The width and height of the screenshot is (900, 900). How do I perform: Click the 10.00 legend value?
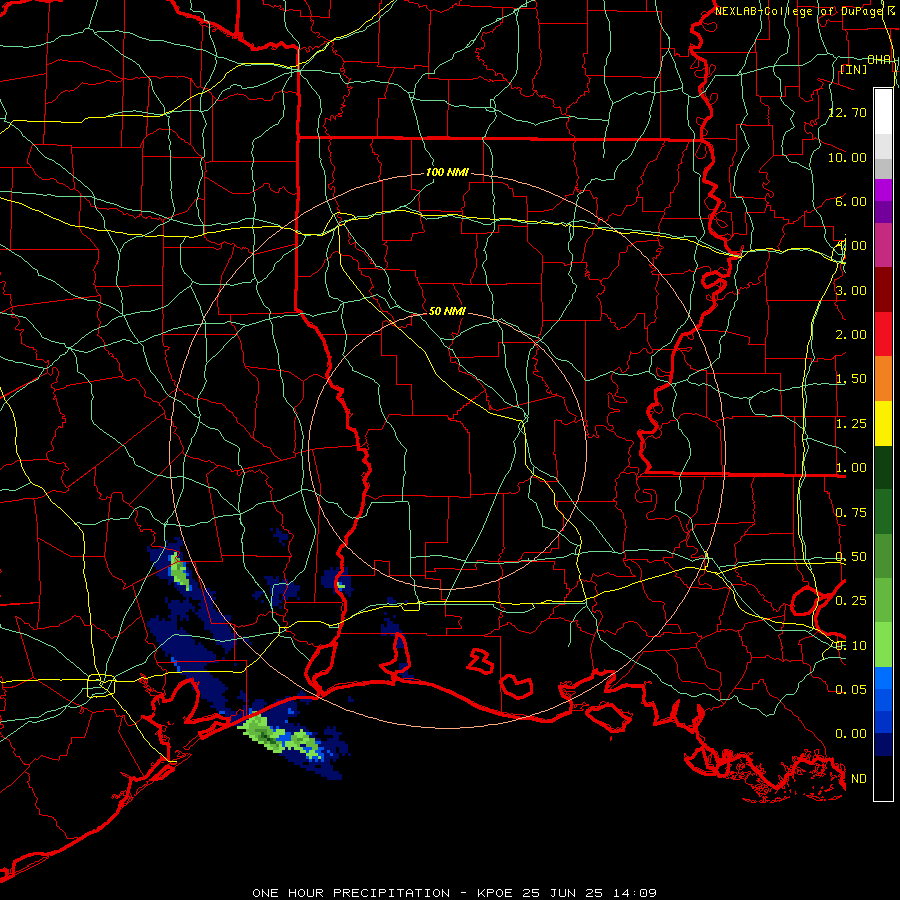848,157
